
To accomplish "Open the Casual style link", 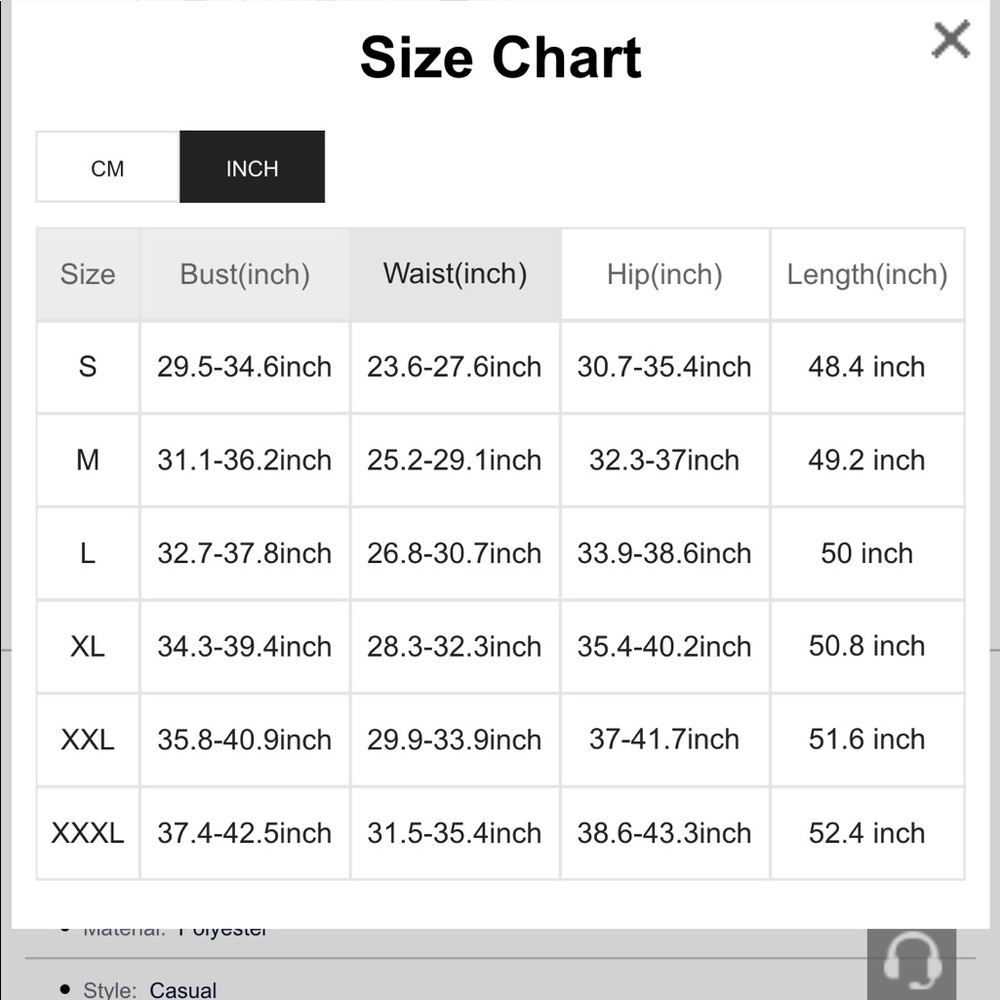I will click(183, 990).
